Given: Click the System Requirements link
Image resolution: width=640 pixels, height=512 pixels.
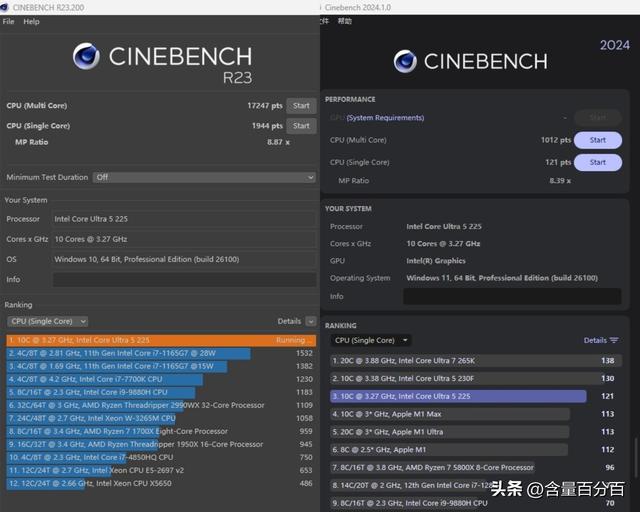Looking at the screenshot, I should pos(385,118).
